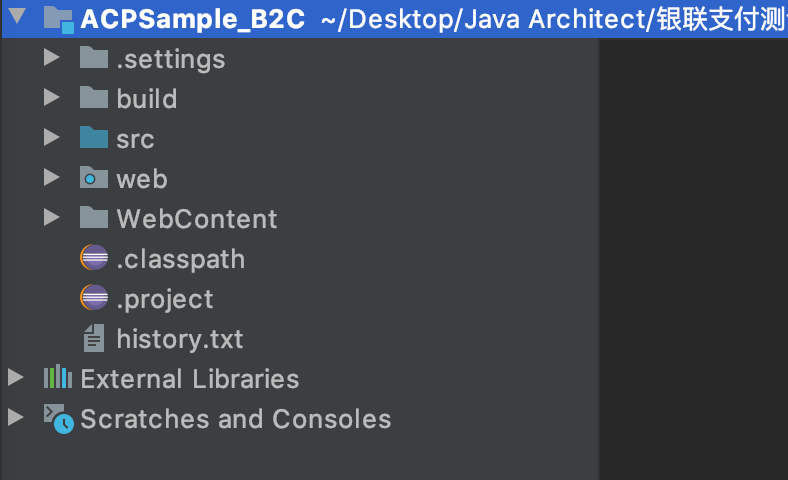Image resolution: width=788 pixels, height=480 pixels.
Task: Collapse the ACPSample_B2C project root
Action: (17, 16)
